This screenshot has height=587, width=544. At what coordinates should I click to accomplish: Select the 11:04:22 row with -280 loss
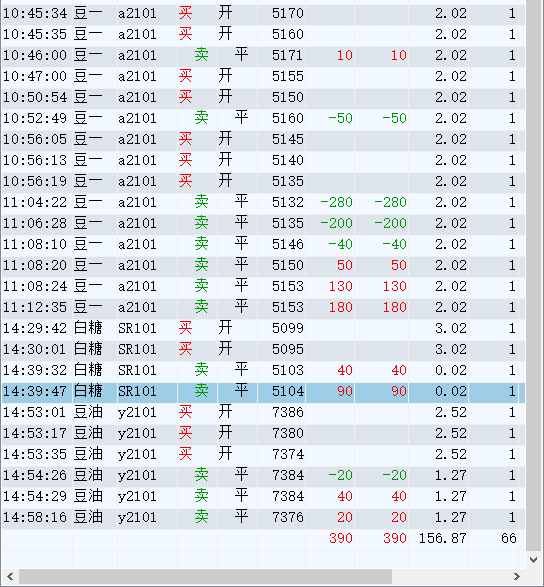tap(263, 203)
